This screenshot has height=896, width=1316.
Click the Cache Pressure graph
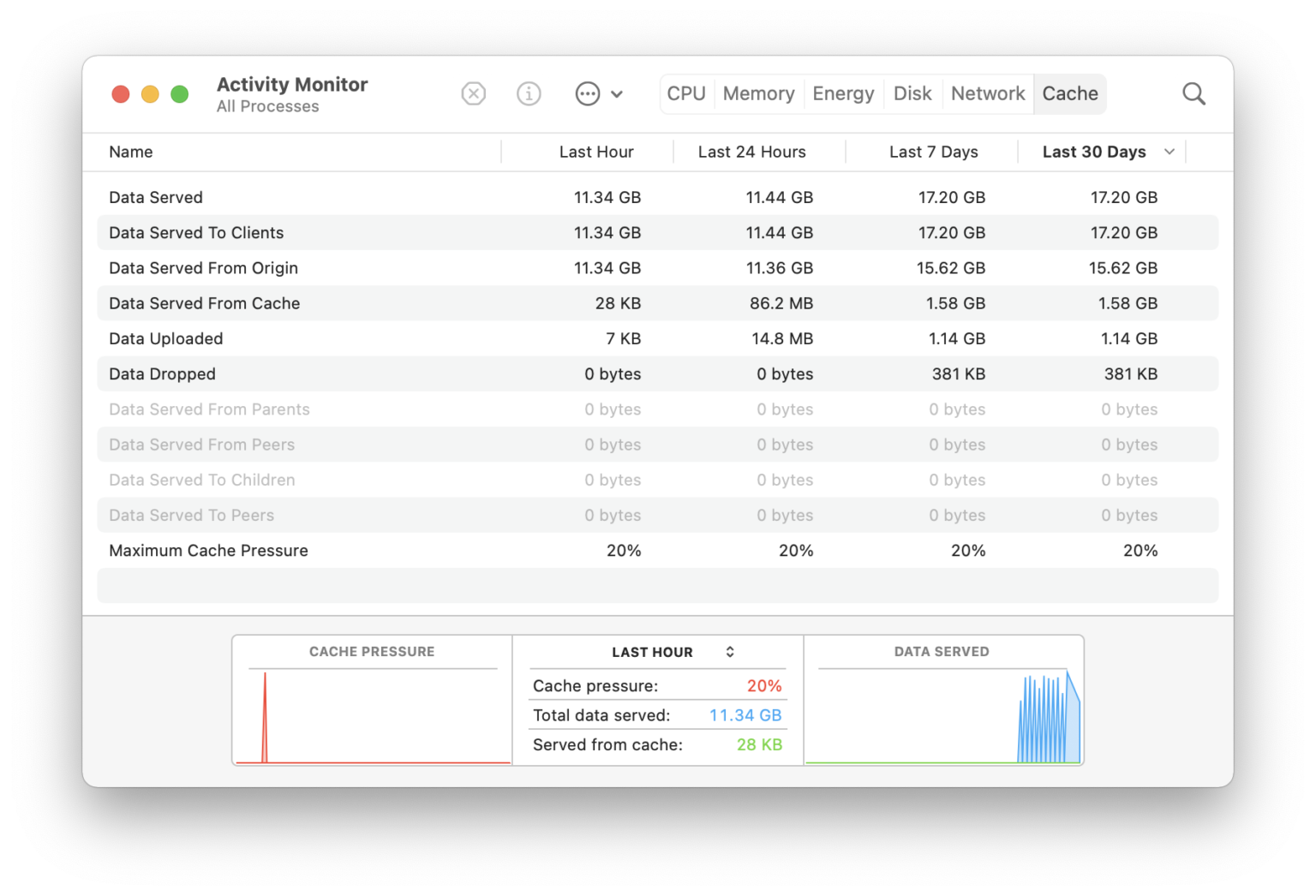[x=372, y=715]
